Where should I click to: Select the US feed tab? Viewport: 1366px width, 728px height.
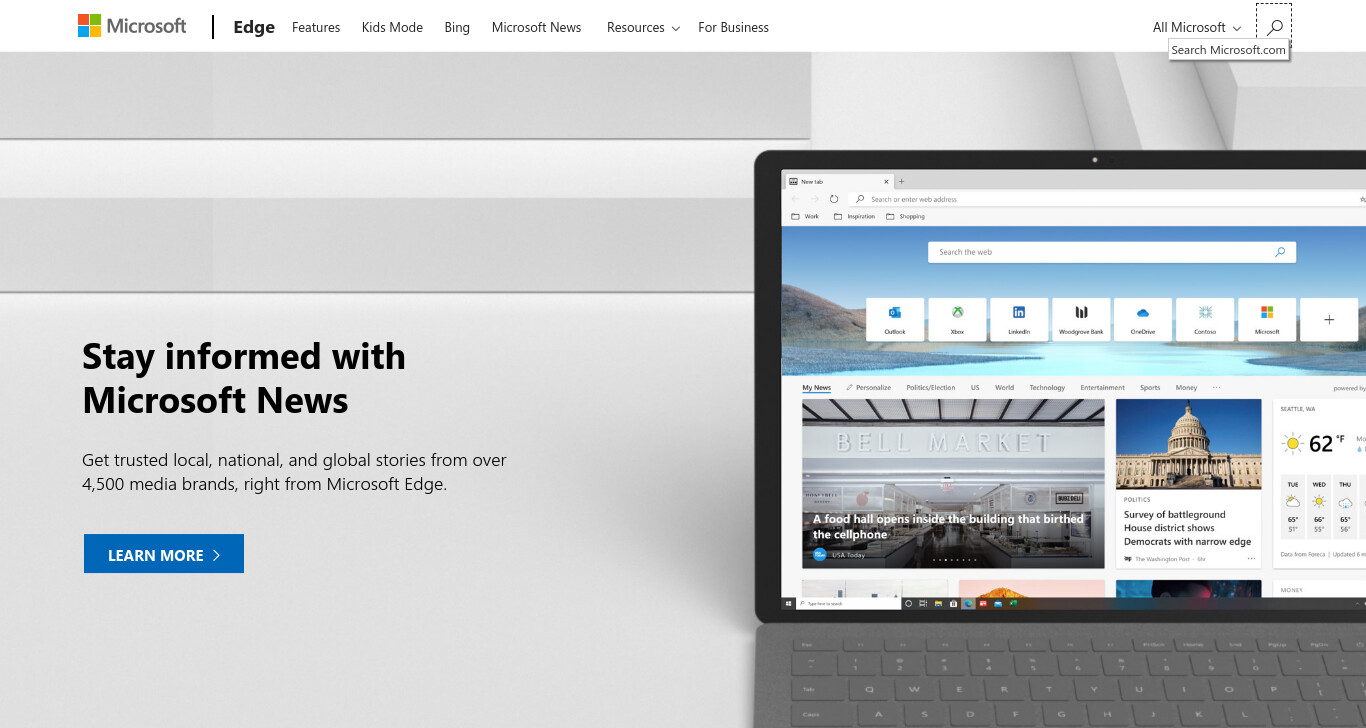(x=974, y=388)
